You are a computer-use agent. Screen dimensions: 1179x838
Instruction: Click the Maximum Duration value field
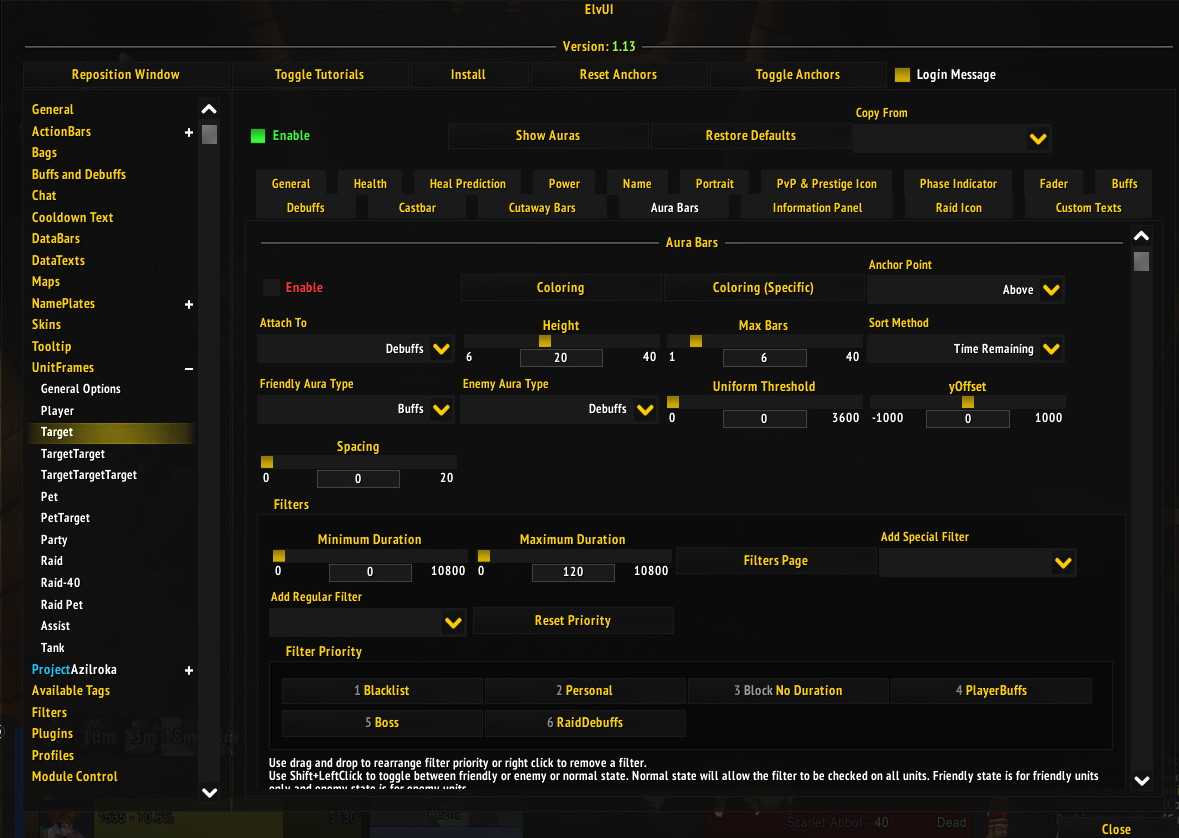(573, 572)
